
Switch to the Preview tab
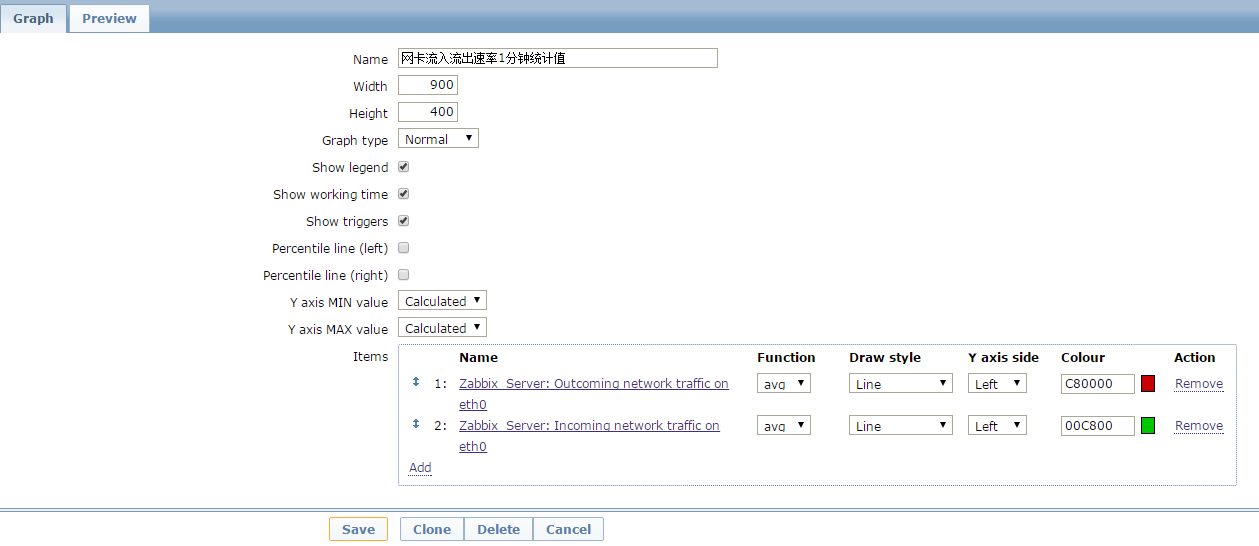[109, 18]
